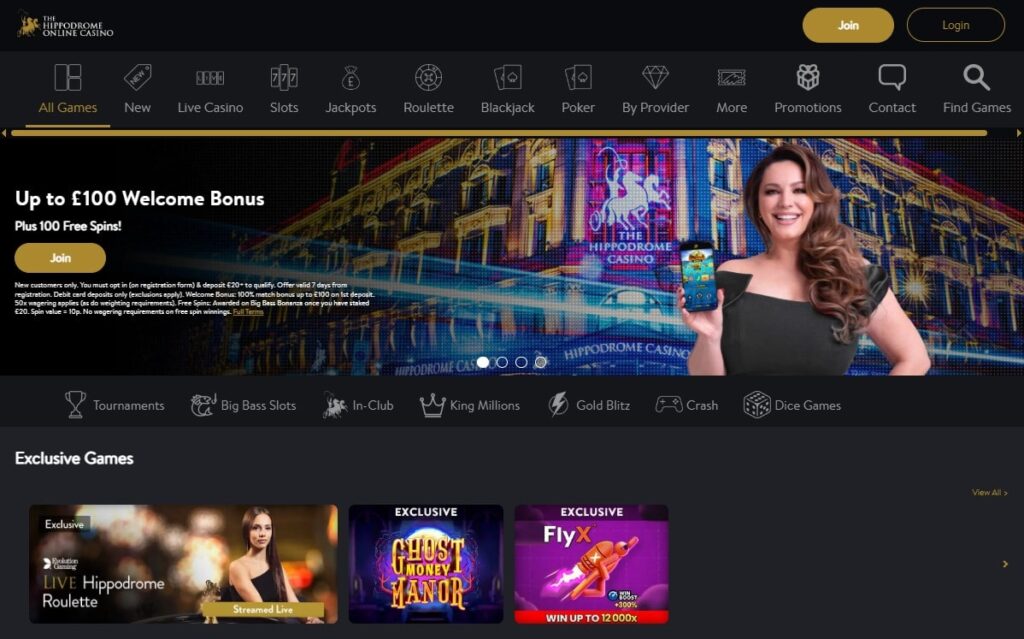The image size is (1024, 639).
Task: Go to the Live Casino menu label
Action: click(x=210, y=108)
